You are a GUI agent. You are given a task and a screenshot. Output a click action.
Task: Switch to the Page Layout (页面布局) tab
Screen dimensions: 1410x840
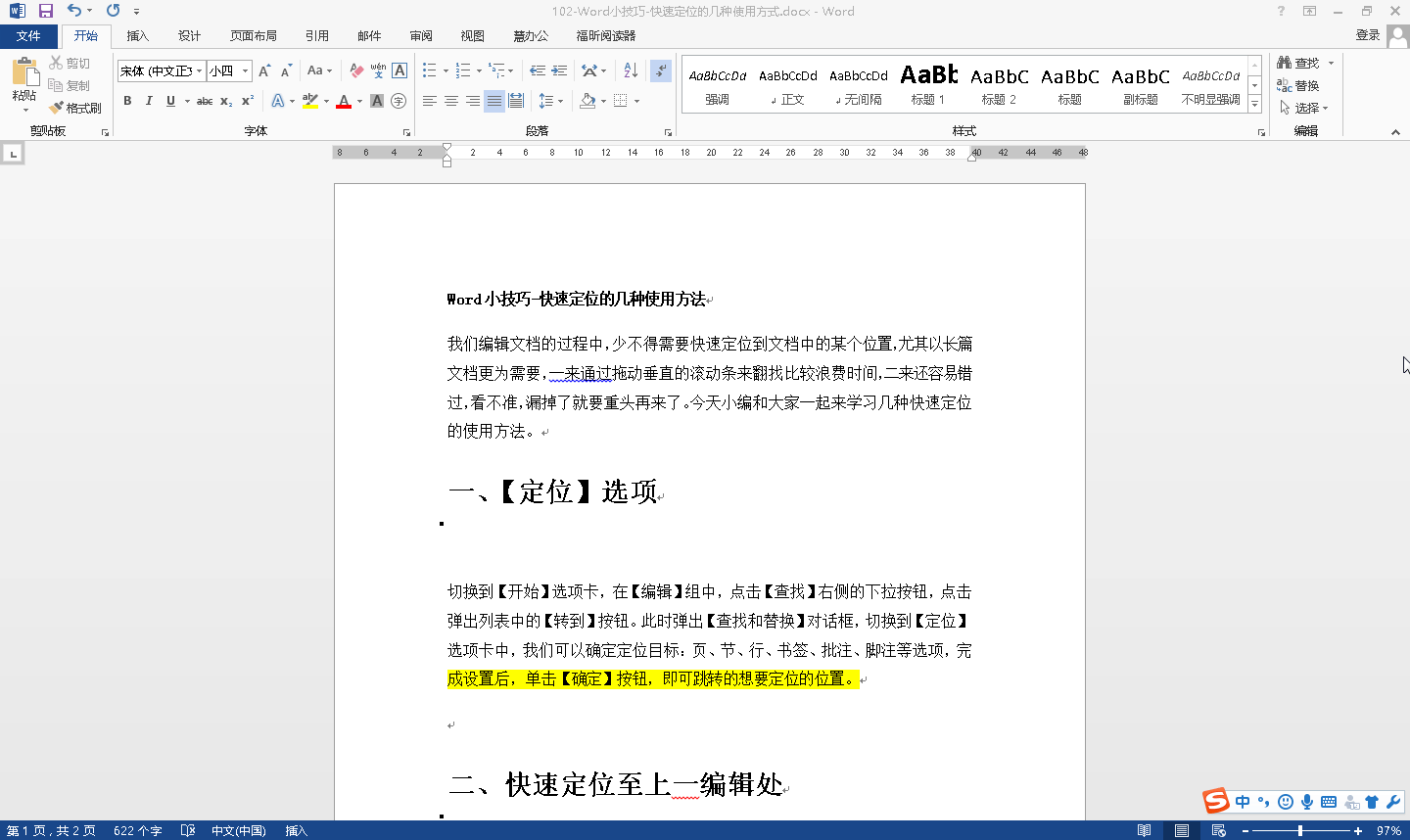254,36
